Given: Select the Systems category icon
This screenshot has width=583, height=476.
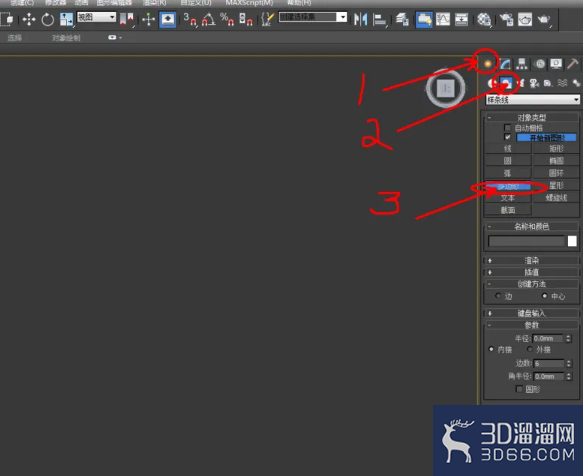Looking at the screenshot, I should [x=576, y=83].
